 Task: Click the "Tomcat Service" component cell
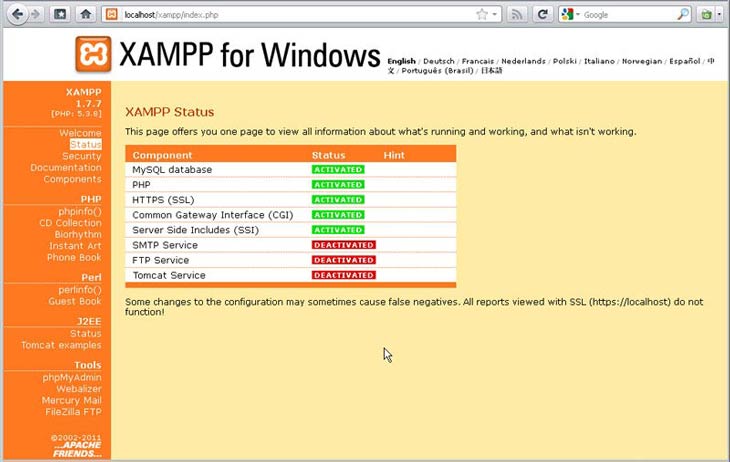point(169,275)
